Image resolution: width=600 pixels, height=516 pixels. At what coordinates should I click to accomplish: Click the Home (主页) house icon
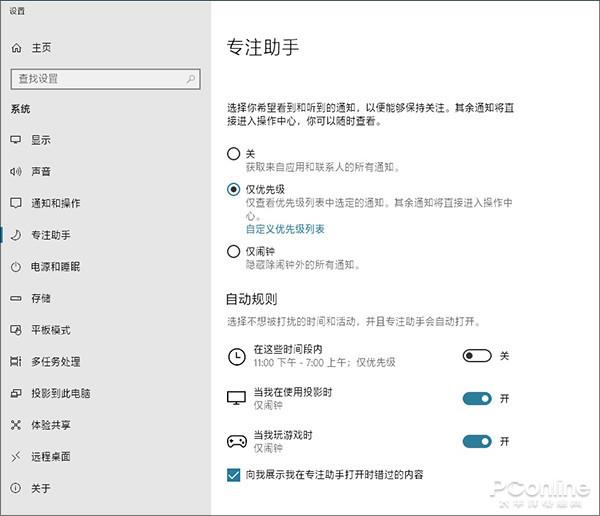coord(15,47)
